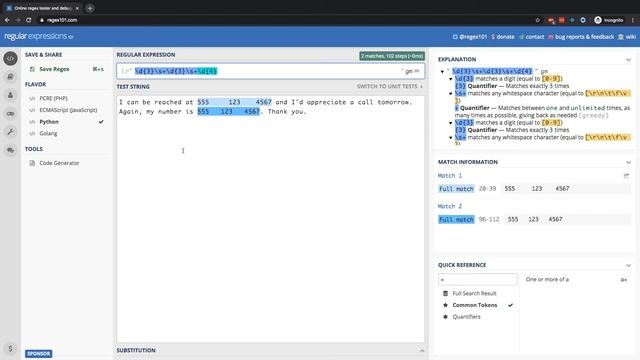Go back with the browser arrow

[x=7, y=20]
